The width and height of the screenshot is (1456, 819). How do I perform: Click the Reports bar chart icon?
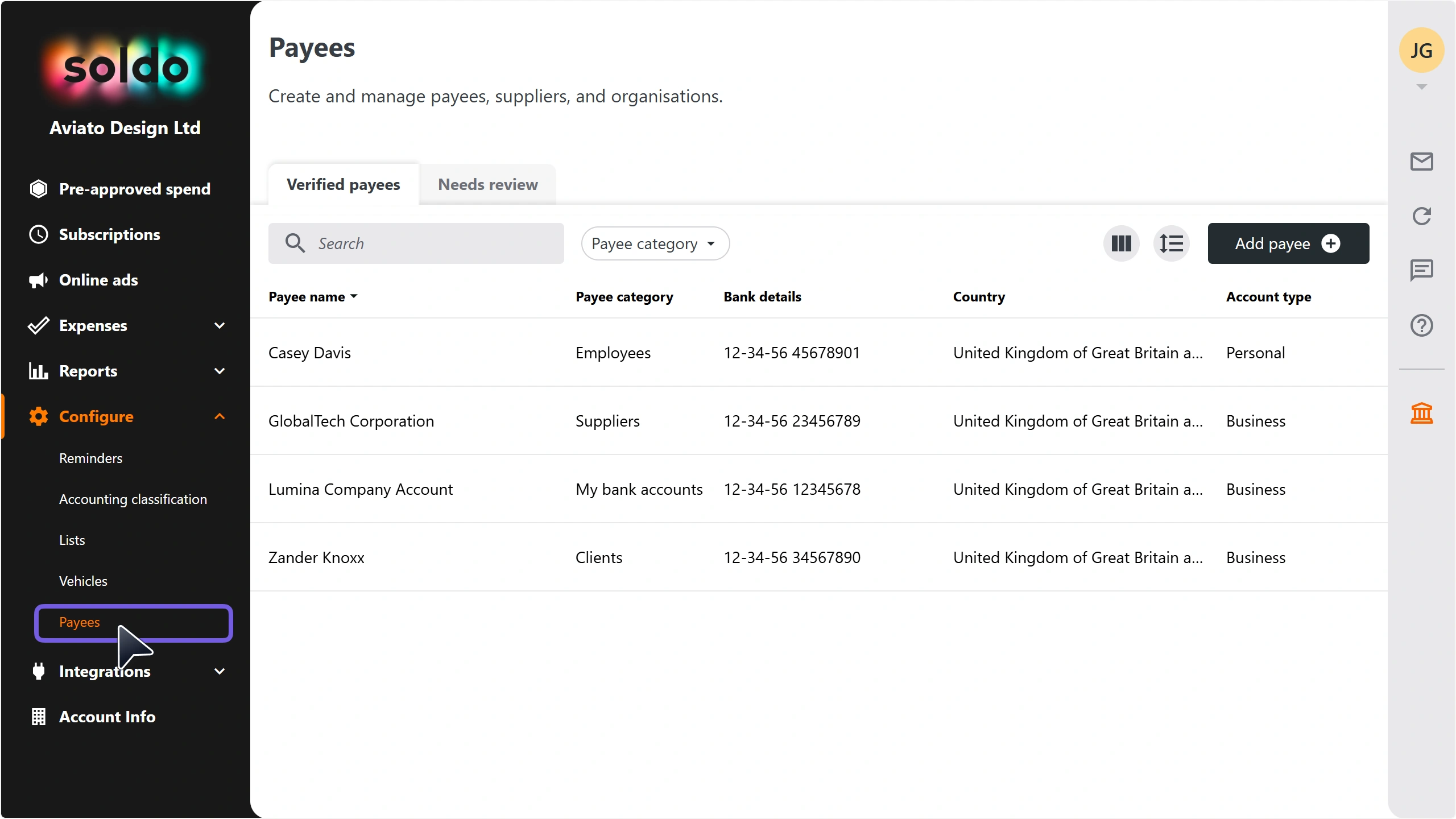coord(38,371)
